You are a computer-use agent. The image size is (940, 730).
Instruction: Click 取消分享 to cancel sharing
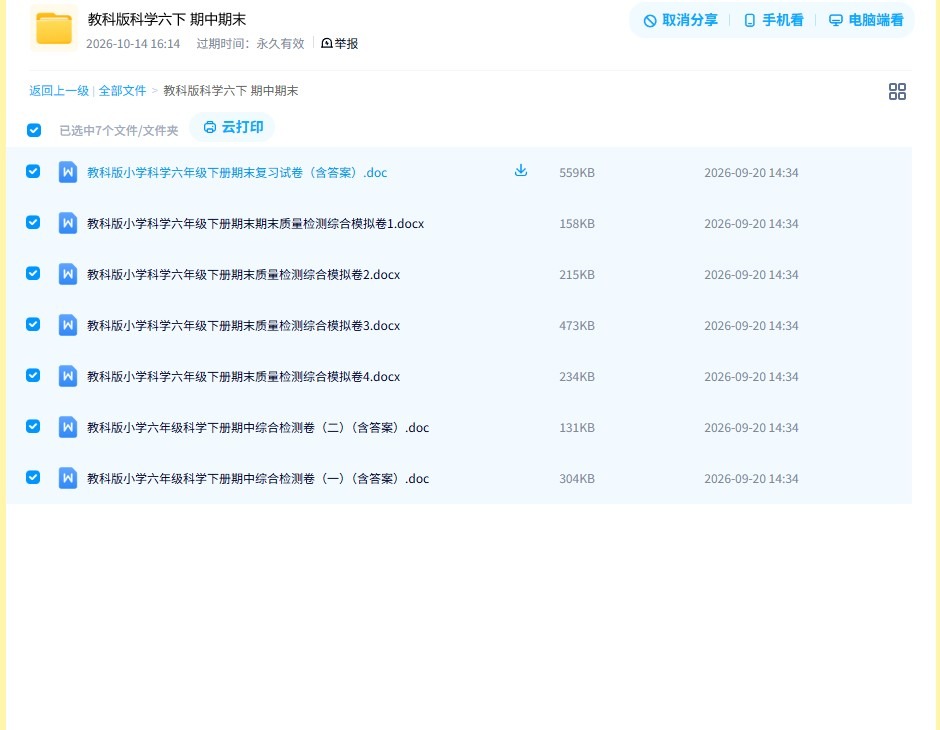[x=680, y=20]
